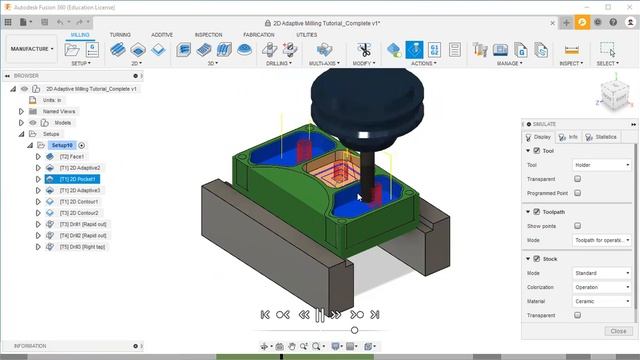Screen dimensions: 640x360
Task: Switch to the FABRICATION tab
Action: [x=259, y=35]
